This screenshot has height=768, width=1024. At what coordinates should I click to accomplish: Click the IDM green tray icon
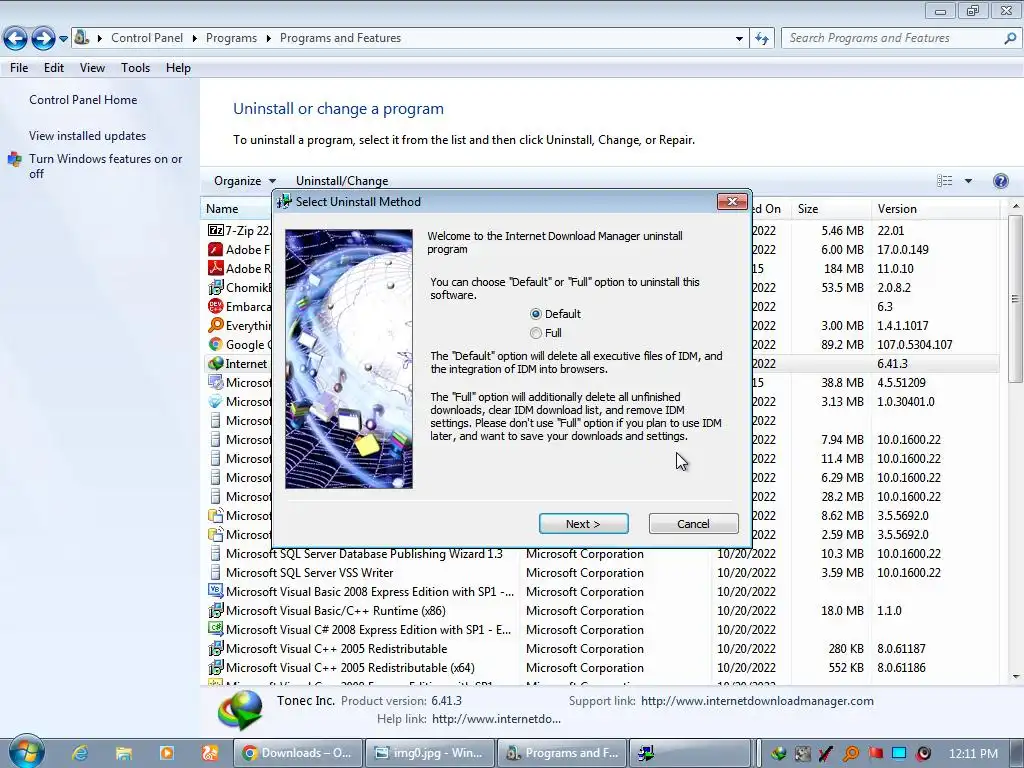[x=778, y=754]
